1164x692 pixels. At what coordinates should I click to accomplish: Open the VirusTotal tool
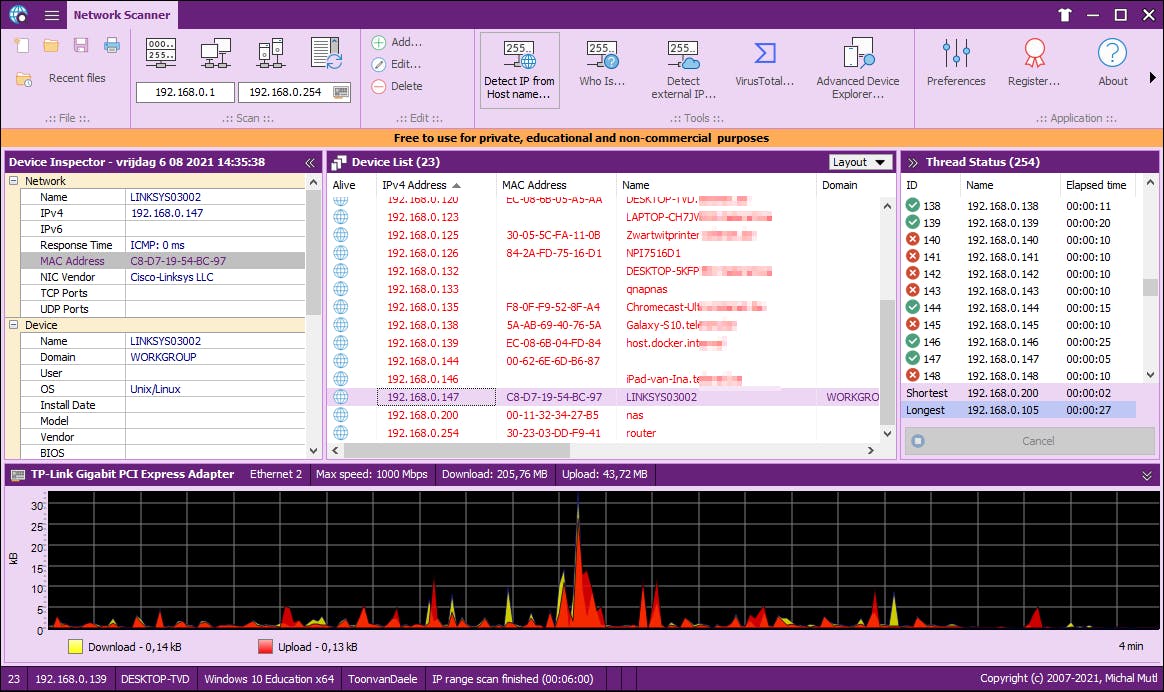point(765,68)
